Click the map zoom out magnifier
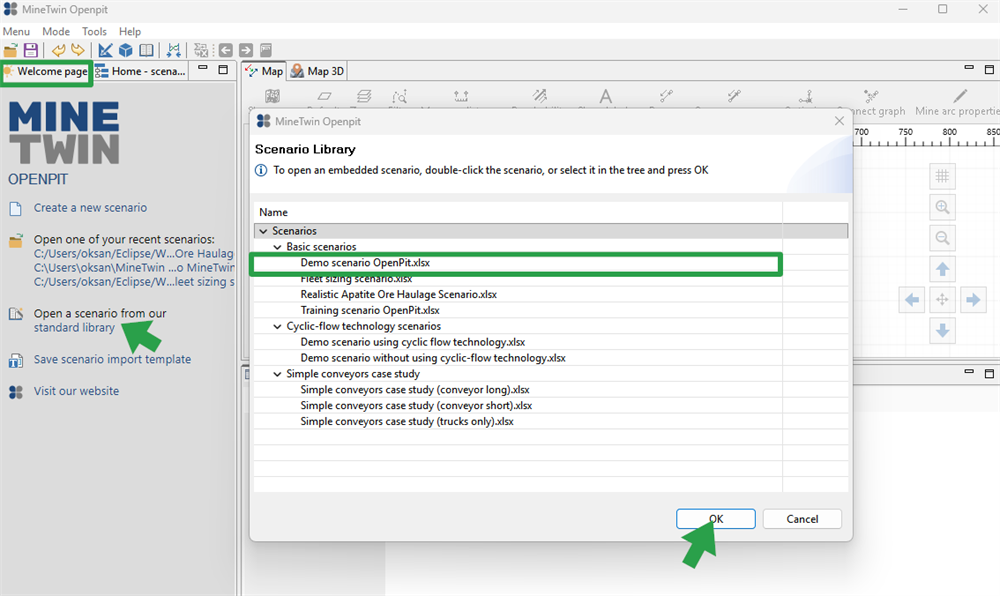Screen dimensions: 1000x596 tap(942, 238)
